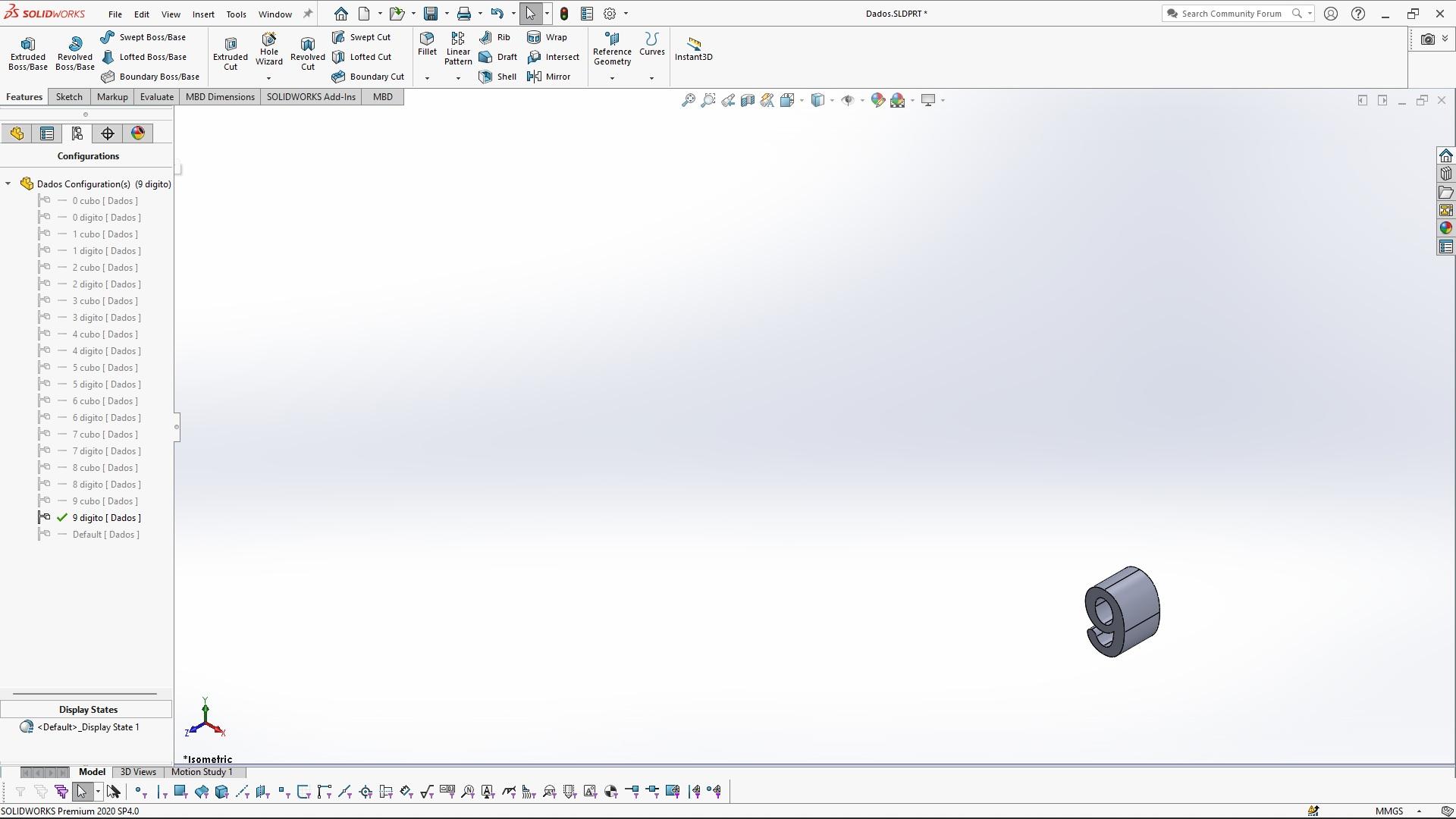Image resolution: width=1456 pixels, height=819 pixels.
Task: Select the Revolved Cut tool
Action: coord(307,53)
